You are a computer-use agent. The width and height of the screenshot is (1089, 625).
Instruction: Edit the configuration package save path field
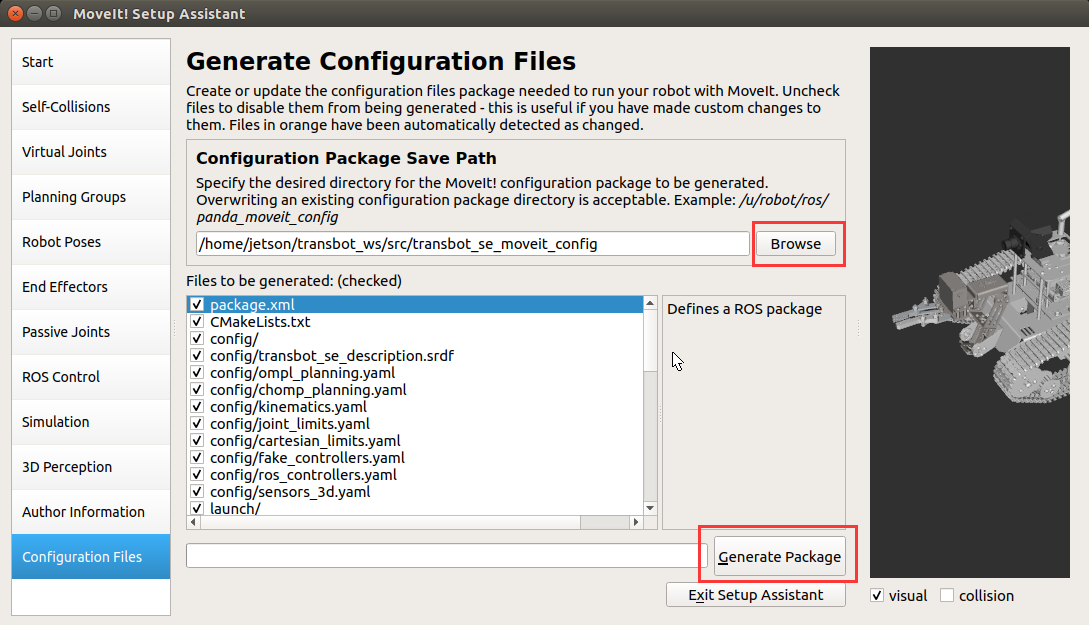pyautogui.click(x=472, y=244)
